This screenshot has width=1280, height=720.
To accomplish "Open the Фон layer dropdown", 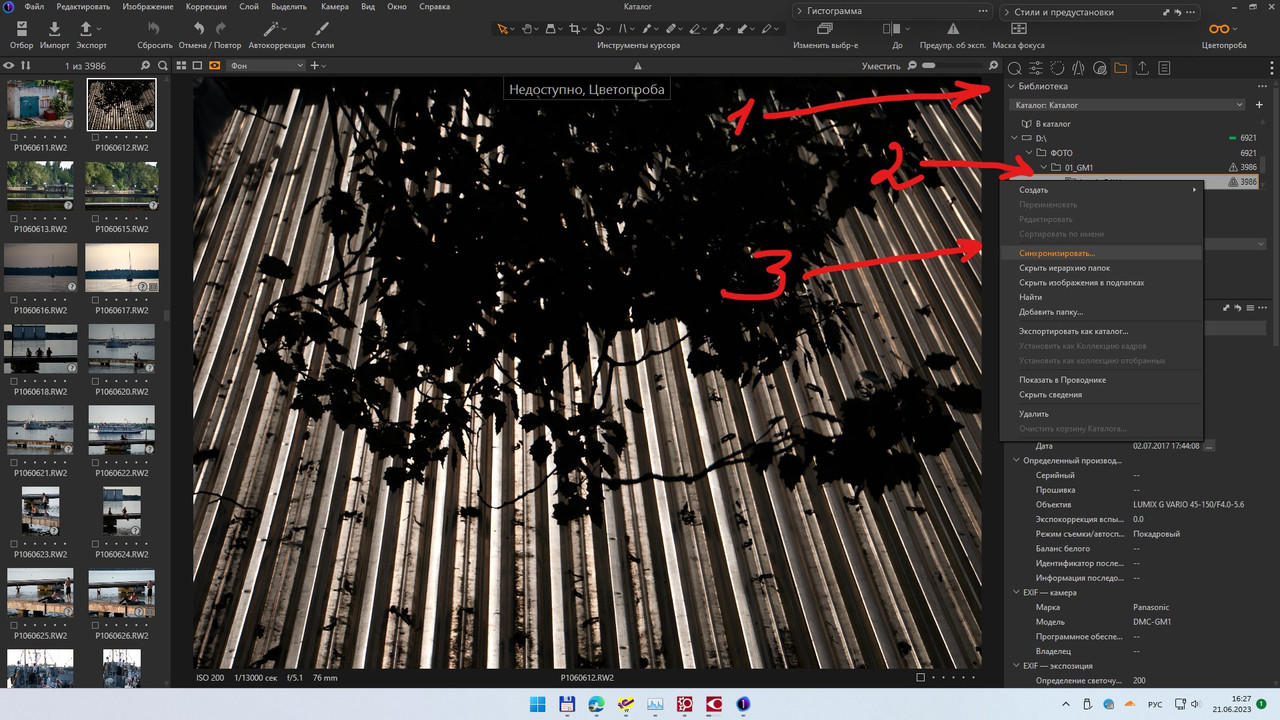I will (x=266, y=66).
